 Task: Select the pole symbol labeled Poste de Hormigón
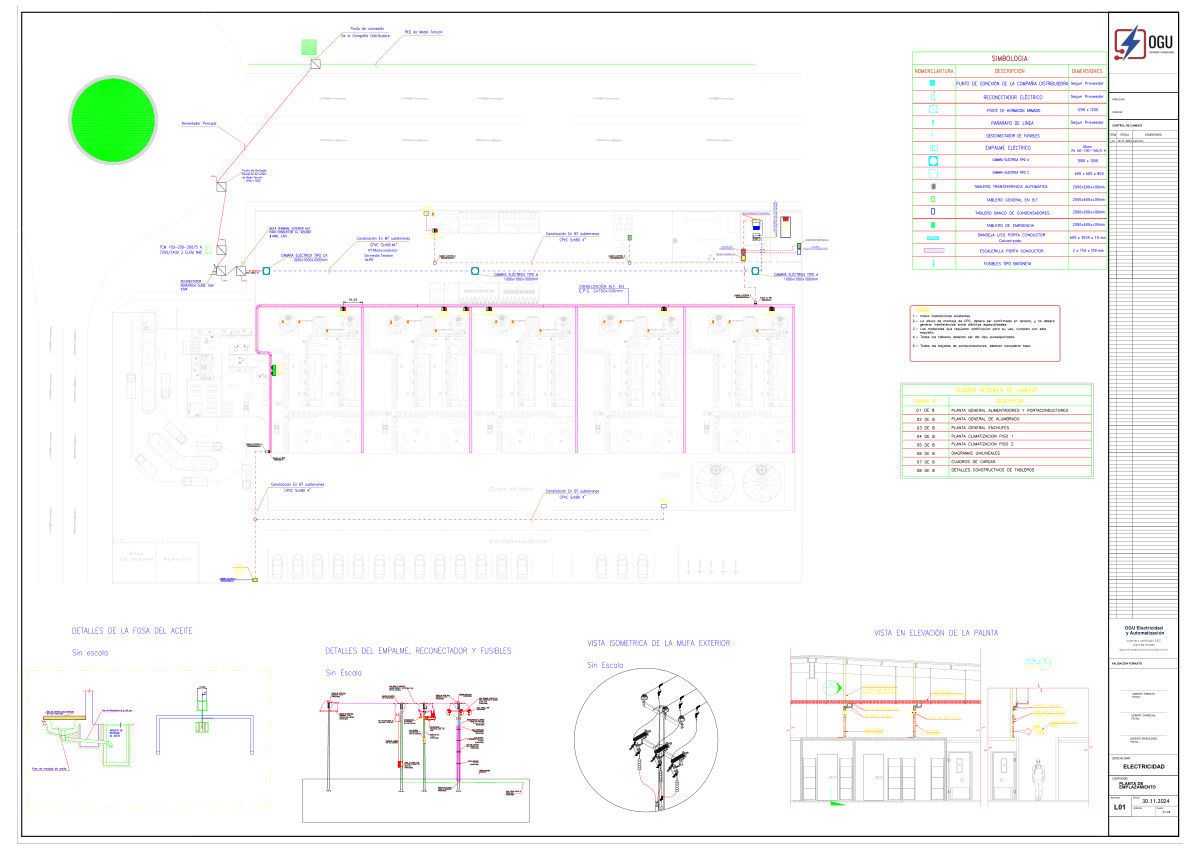pos(221,186)
